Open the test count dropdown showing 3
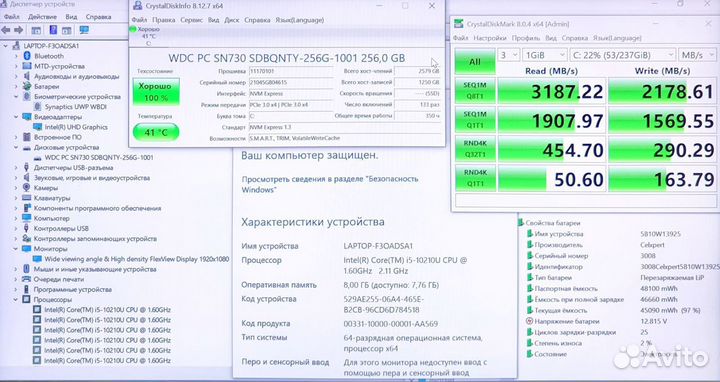Image resolution: width=720 pixels, height=382 pixels. pyautogui.click(x=509, y=55)
